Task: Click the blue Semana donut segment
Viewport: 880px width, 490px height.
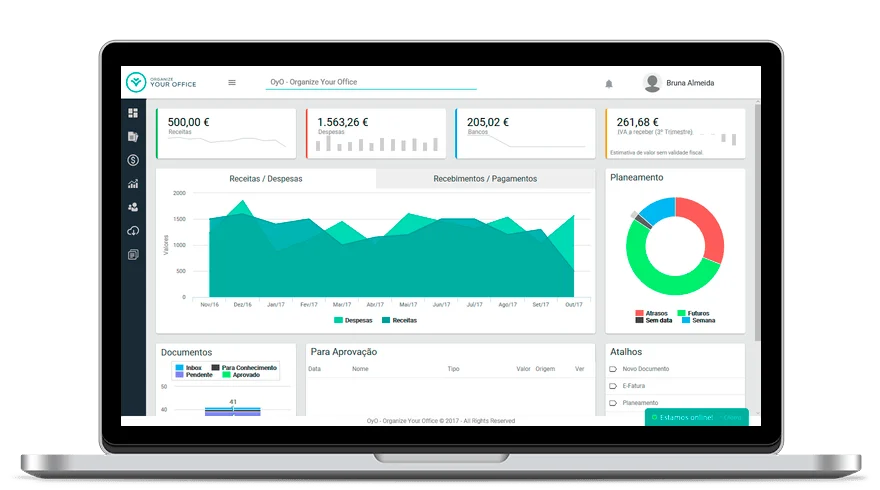Action: [x=659, y=208]
